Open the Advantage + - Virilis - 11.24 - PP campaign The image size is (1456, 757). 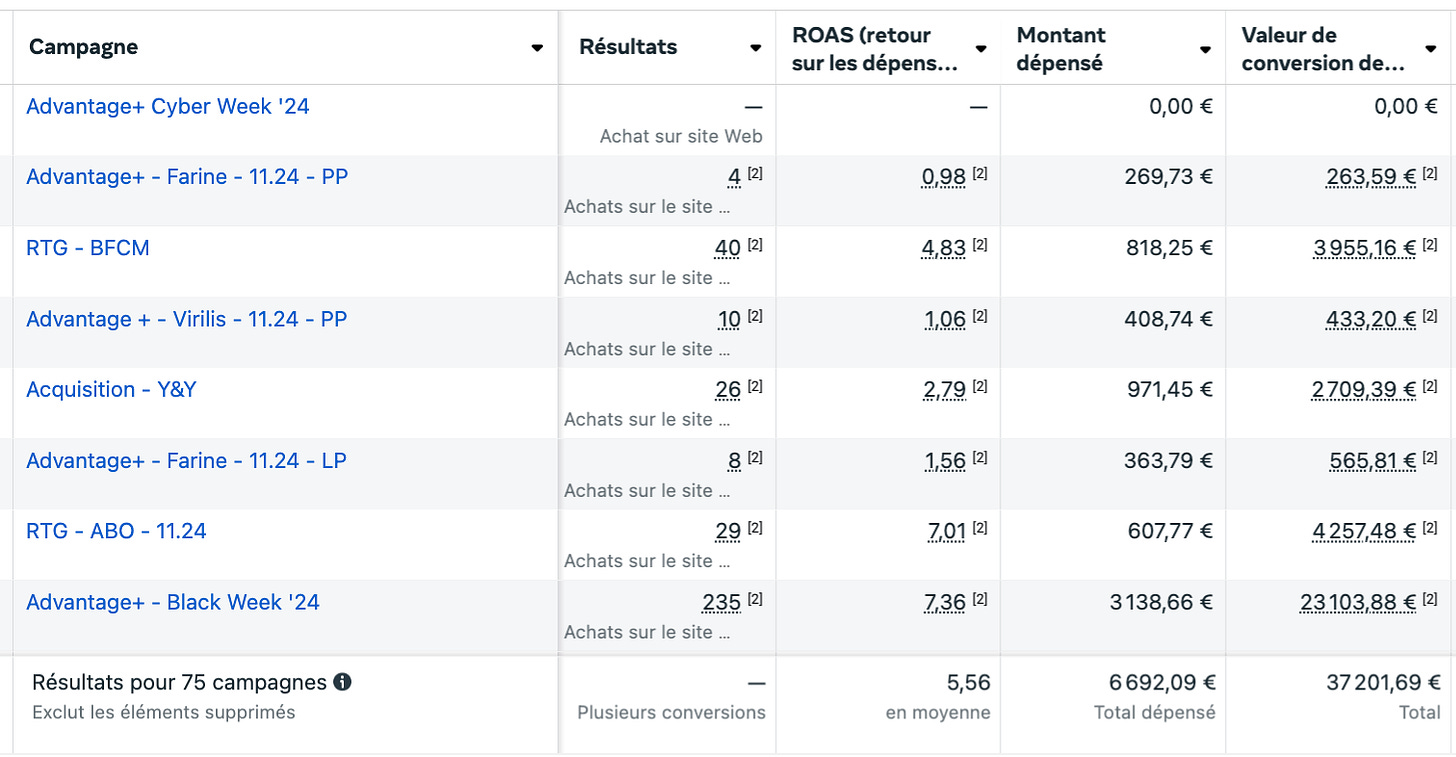187,319
